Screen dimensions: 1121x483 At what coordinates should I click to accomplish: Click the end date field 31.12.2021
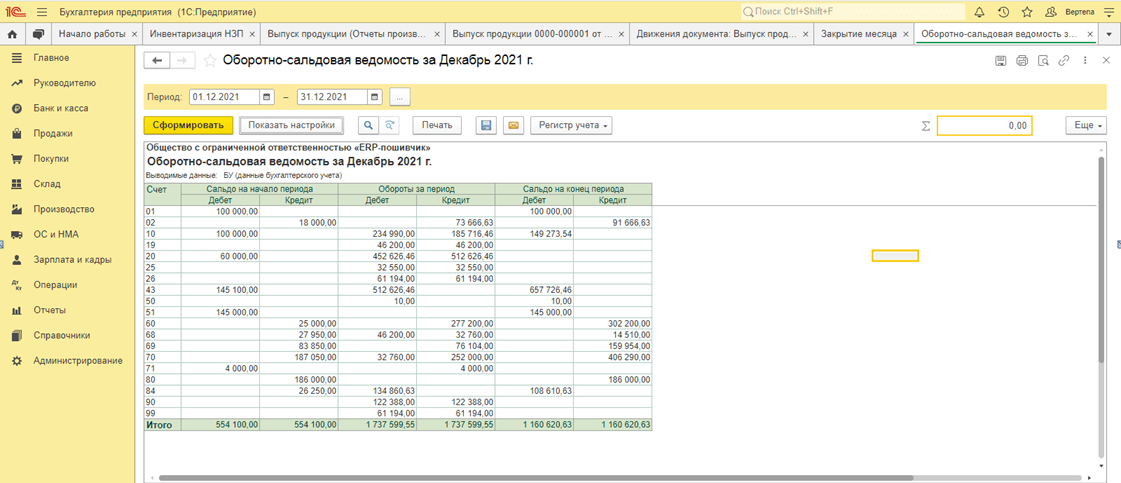point(332,96)
